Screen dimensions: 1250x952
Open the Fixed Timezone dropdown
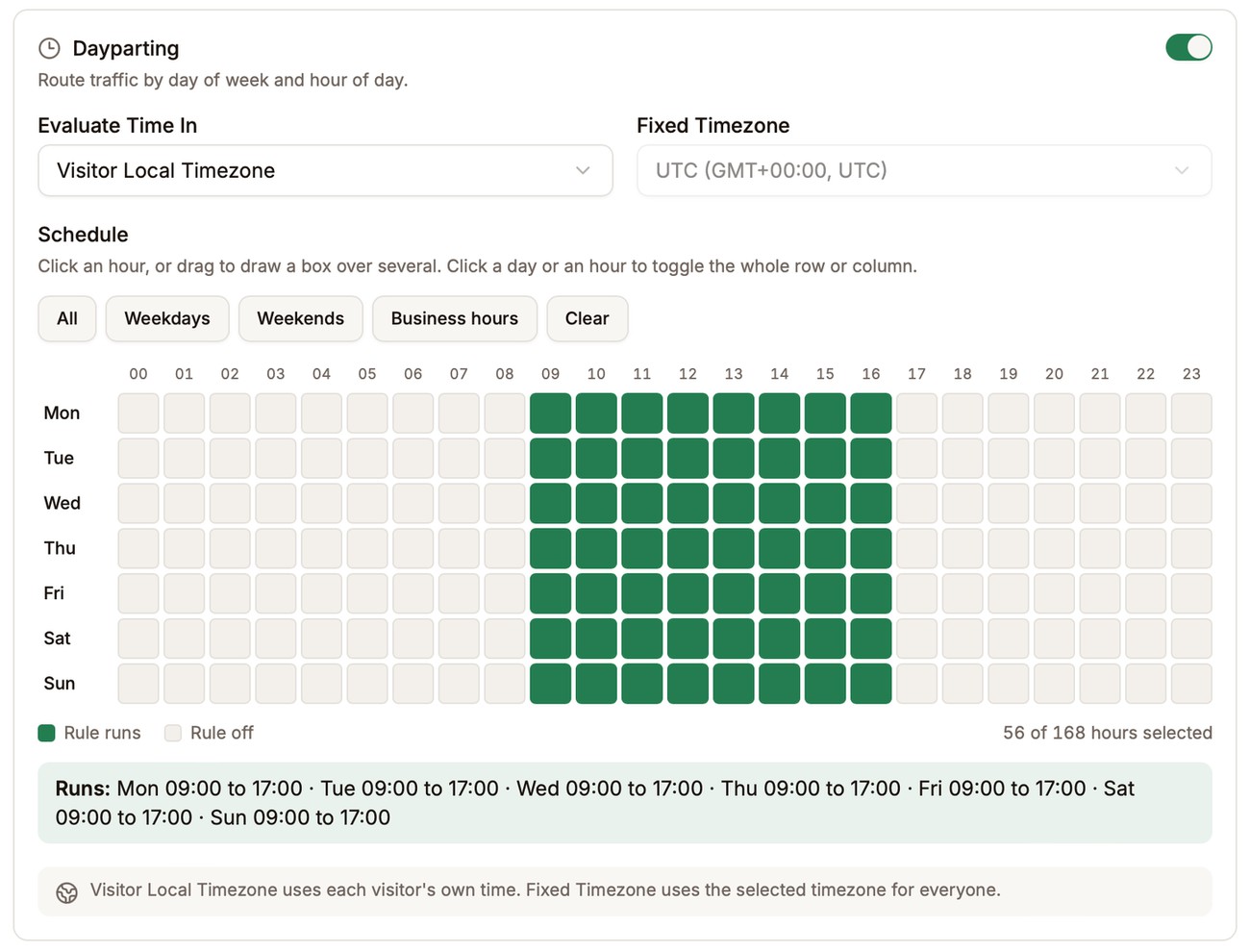tap(924, 170)
